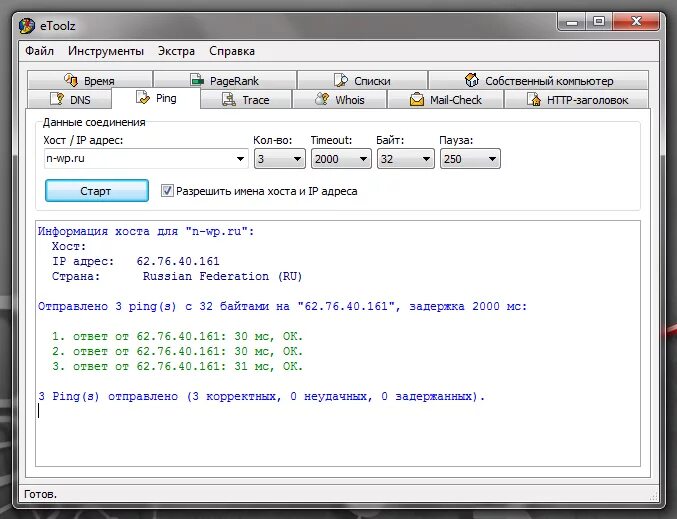Switch to the DNS tab
677x519 pixels.
tap(70, 99)
